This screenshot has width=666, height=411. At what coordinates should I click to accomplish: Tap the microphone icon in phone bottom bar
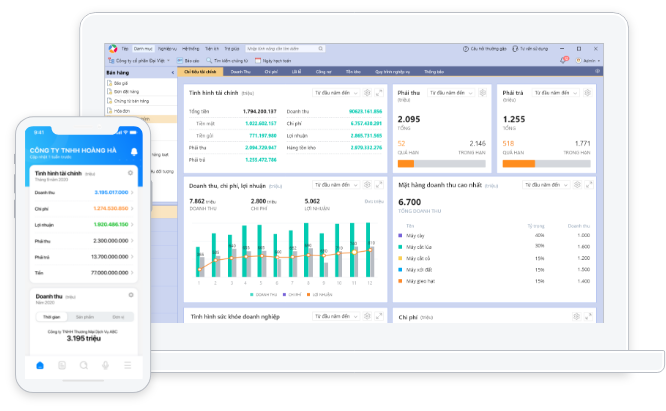click(x=106, y=365)
